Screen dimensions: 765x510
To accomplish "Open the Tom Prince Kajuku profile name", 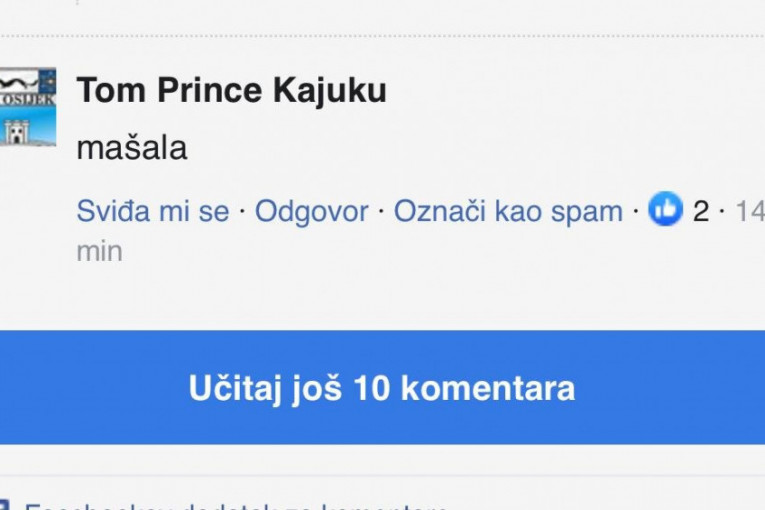I will pos(231,90).
